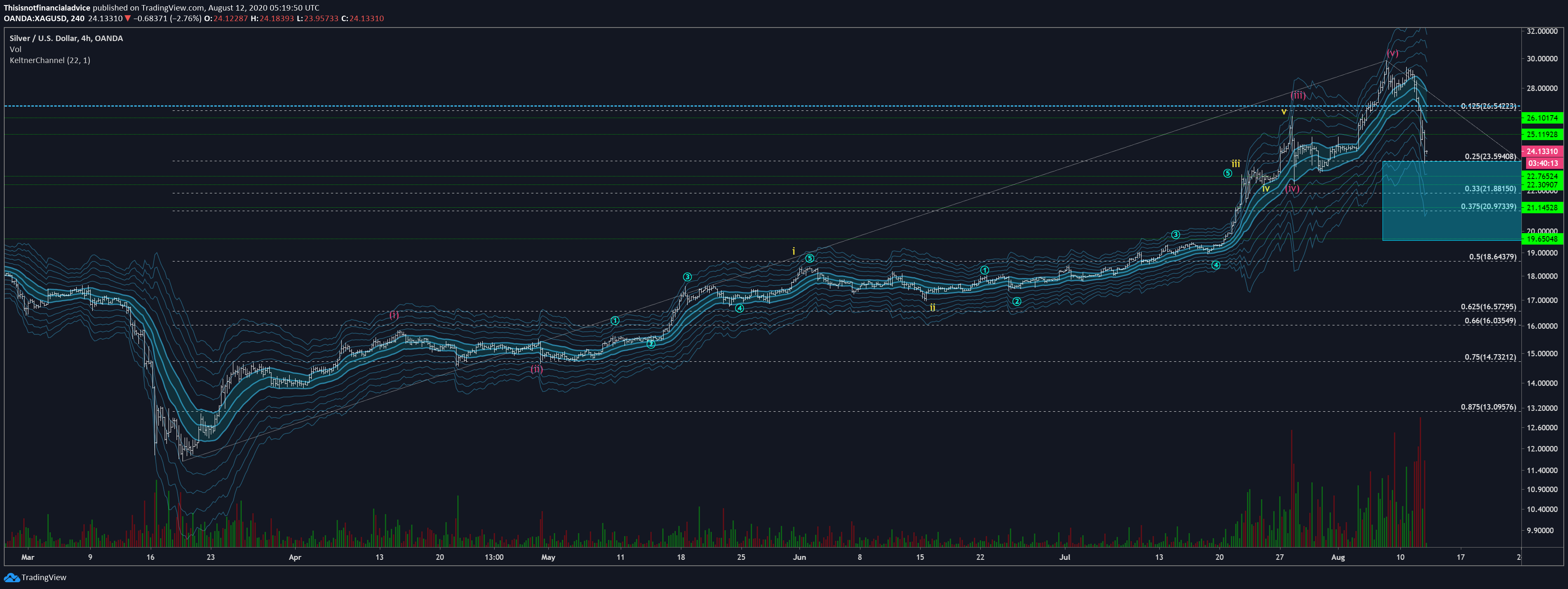
Task: Click the 'Jul' date-axis label
Action: (x=1065, y=557)
